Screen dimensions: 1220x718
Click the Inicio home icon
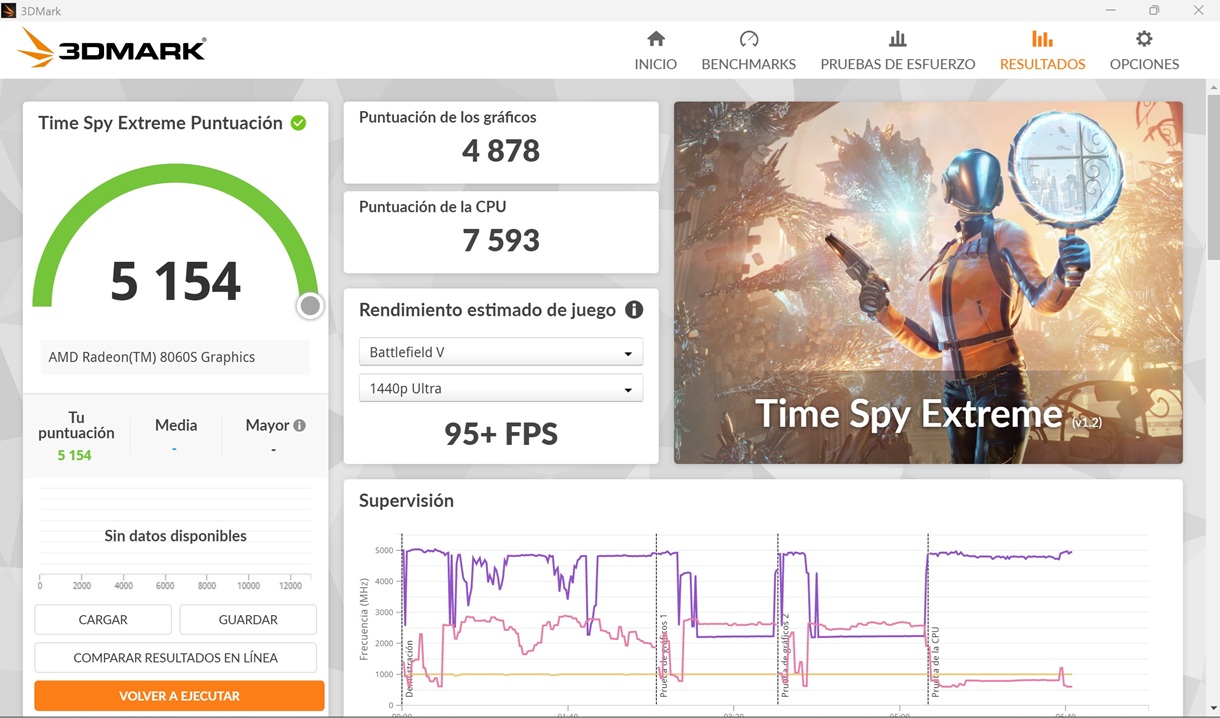click(x=656, y=39)
